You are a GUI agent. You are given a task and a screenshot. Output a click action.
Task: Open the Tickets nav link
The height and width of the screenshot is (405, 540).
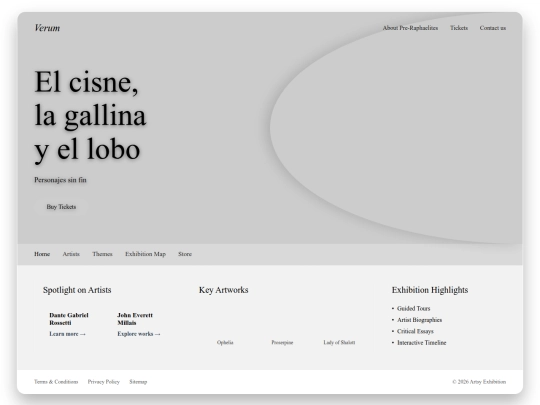tap(459, 28)
